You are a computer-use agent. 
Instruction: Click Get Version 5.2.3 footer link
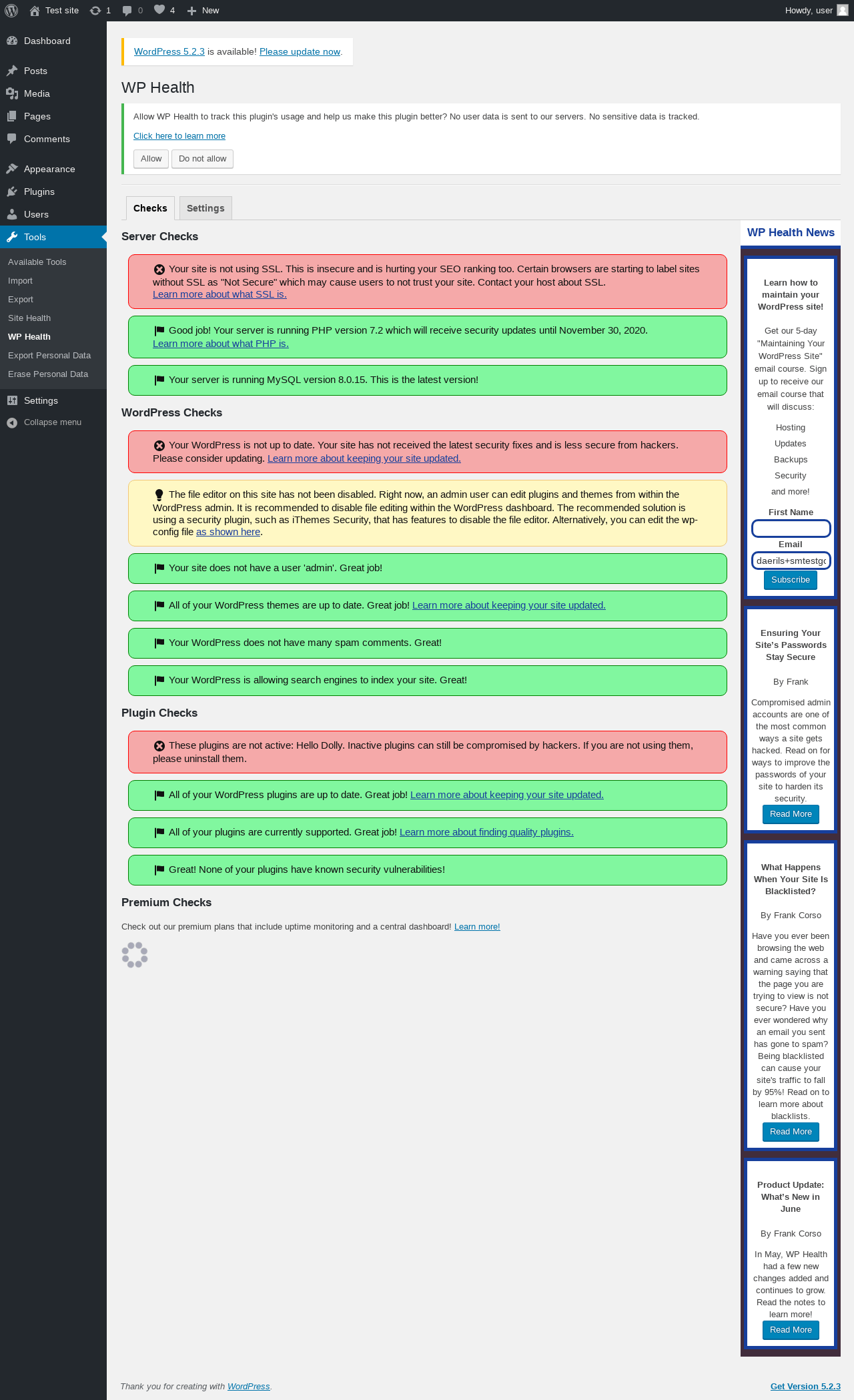805,1386
